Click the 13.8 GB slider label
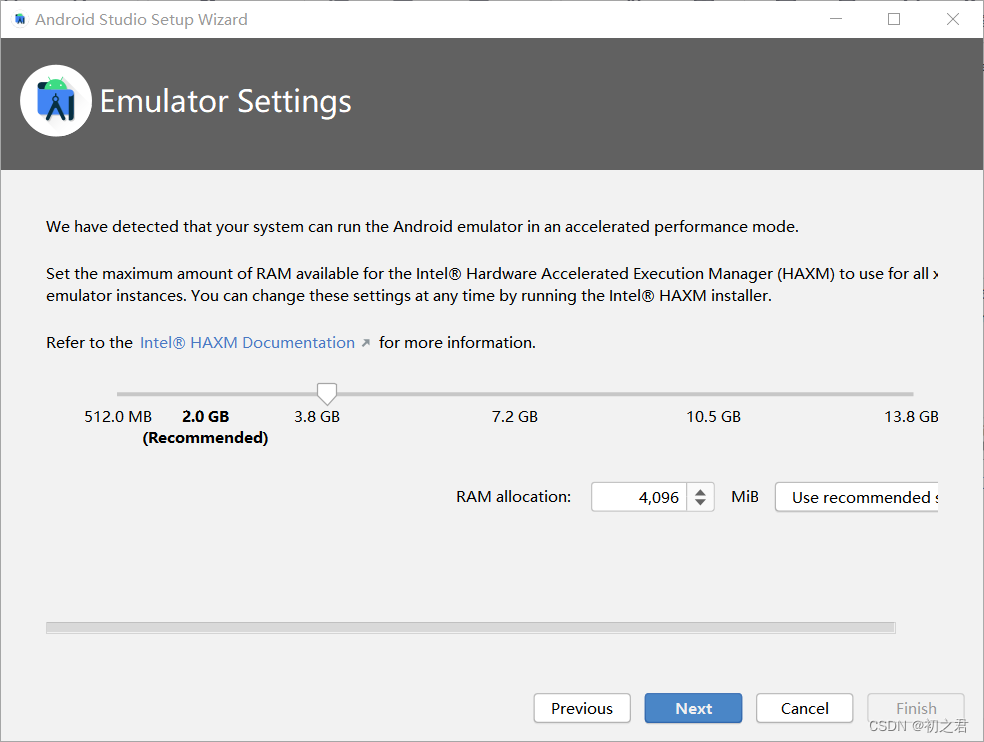984x742 pixels. (911, 416)
